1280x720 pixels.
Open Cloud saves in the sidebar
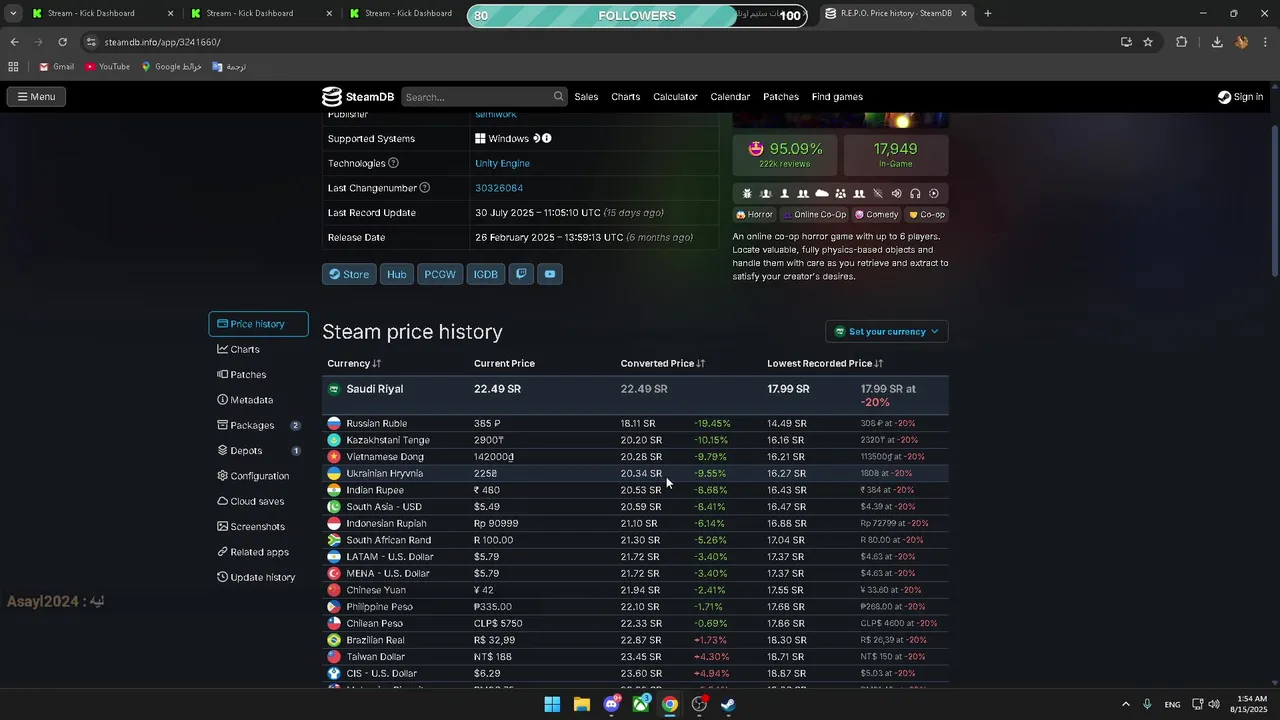coord(251,501)
